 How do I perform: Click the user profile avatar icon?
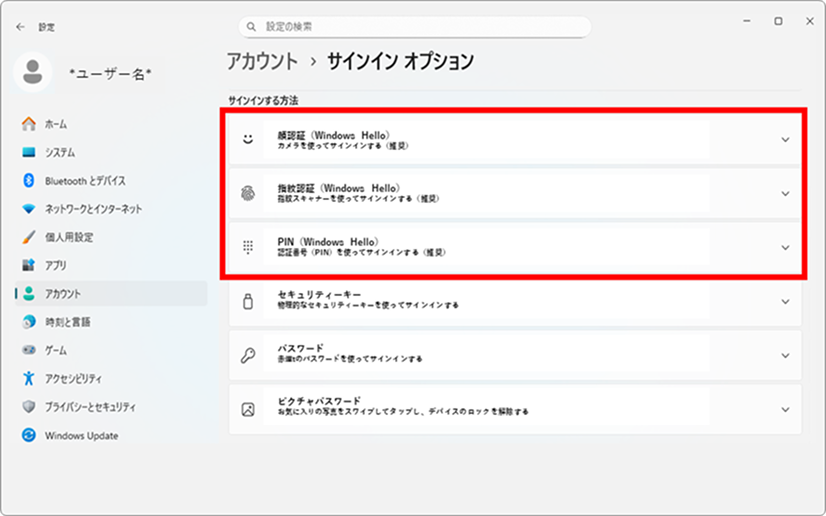point(33,73)
